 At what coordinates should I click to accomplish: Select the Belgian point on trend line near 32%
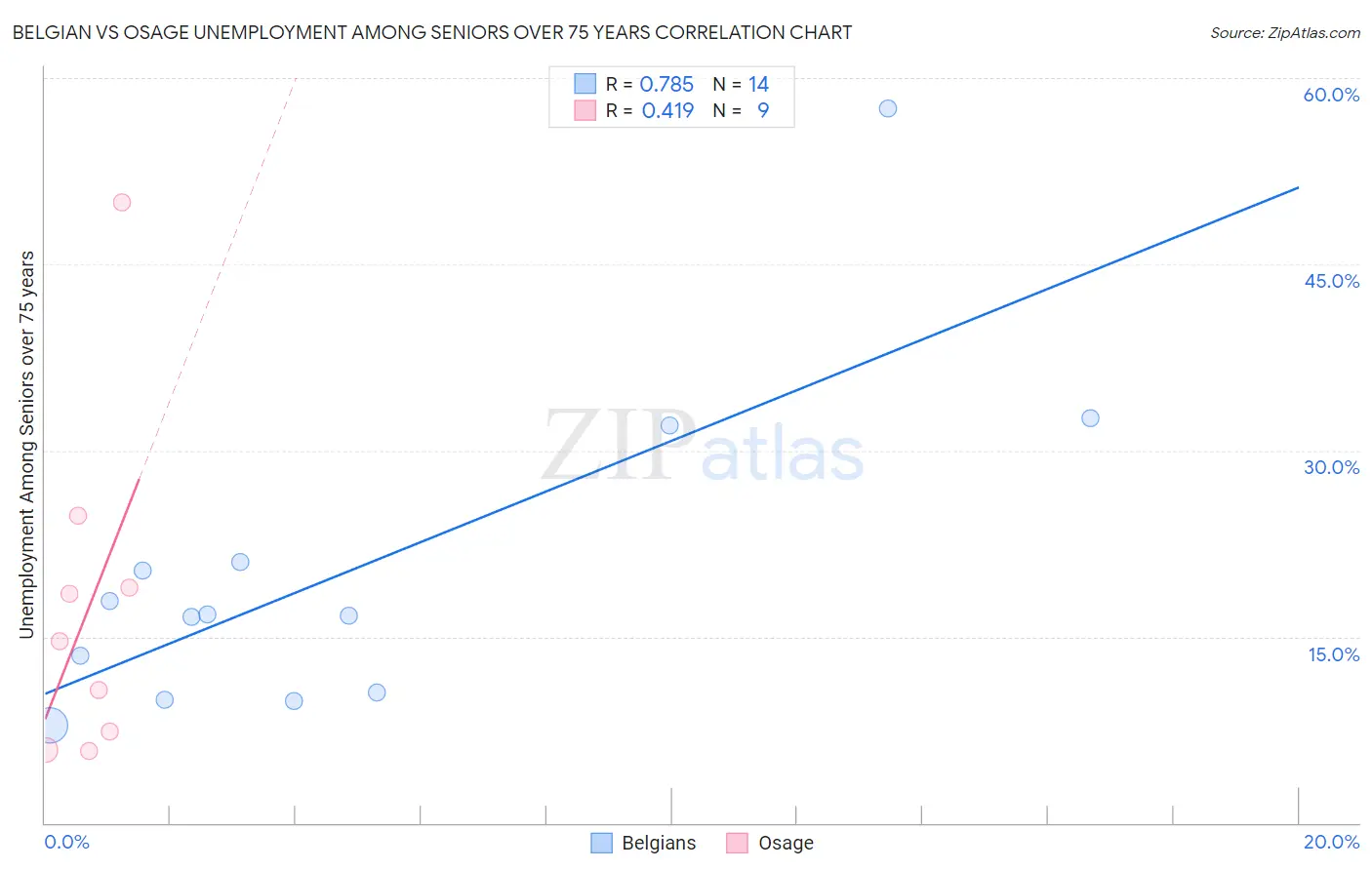669,425
